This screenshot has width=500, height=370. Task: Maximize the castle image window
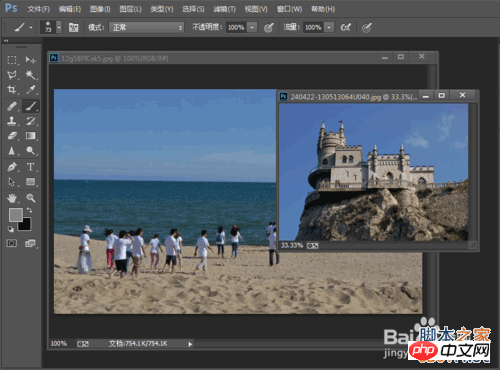pyautogui.click(x=441, y=96)
